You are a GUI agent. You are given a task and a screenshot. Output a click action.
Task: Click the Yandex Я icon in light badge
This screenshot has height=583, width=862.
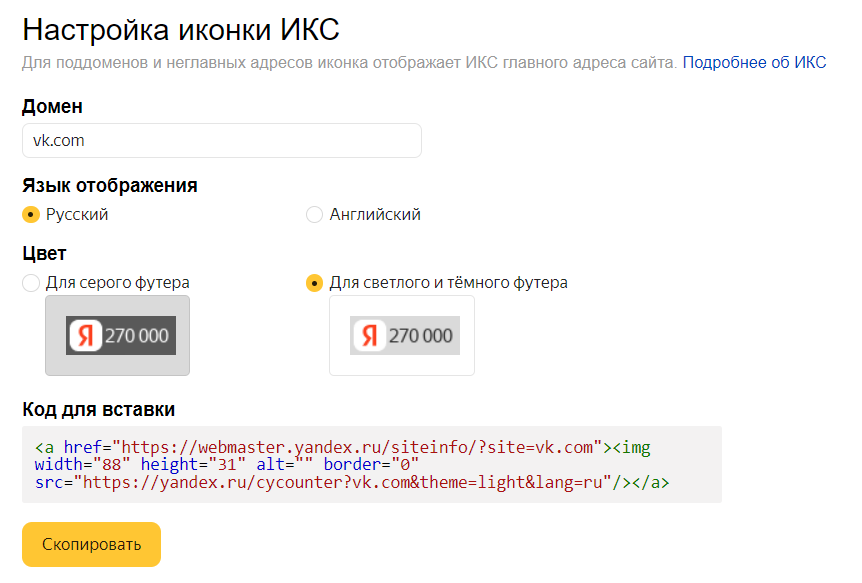coord(369,336)
